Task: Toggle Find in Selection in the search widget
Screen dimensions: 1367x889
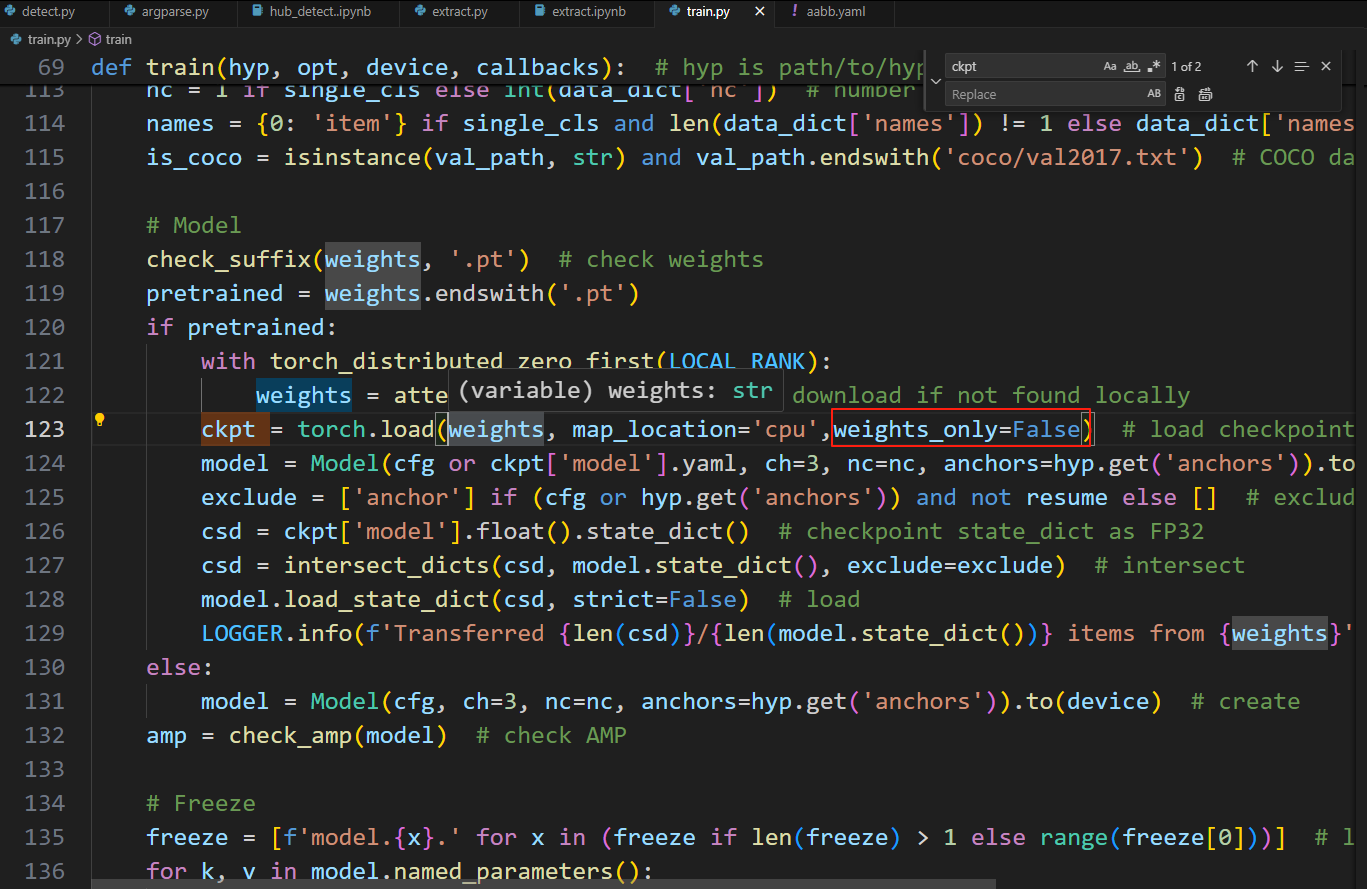Action: point(1301,66)
